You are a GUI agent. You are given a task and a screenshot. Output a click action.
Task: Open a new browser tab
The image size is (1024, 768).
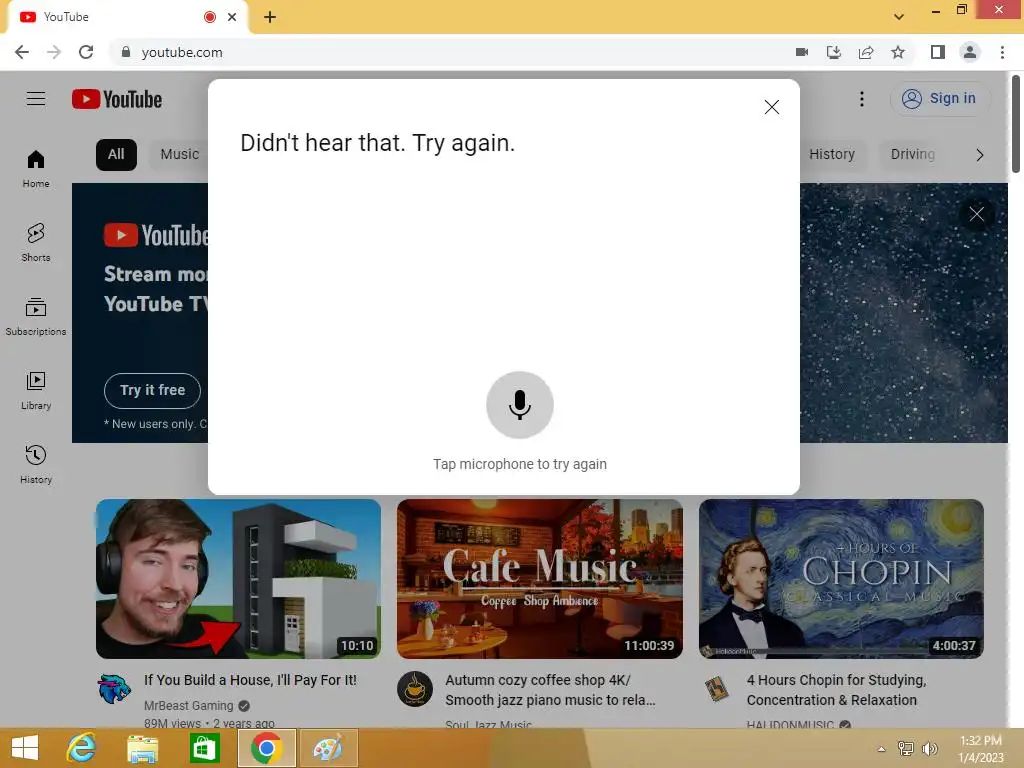tap(270, 18)
